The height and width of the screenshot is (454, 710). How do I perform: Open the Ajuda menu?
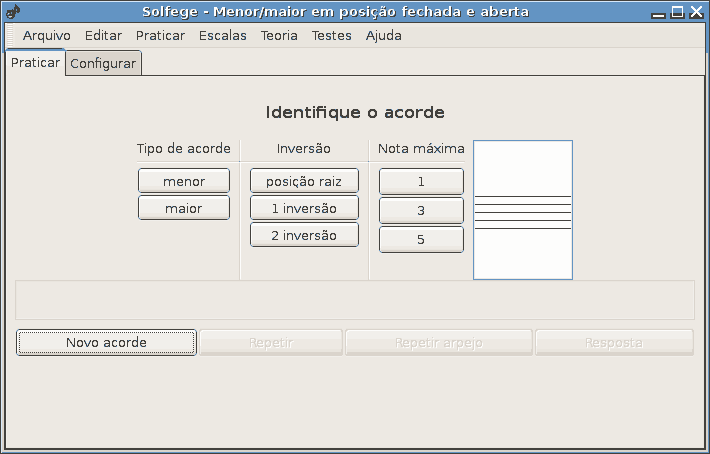click(x=384, y=35)
